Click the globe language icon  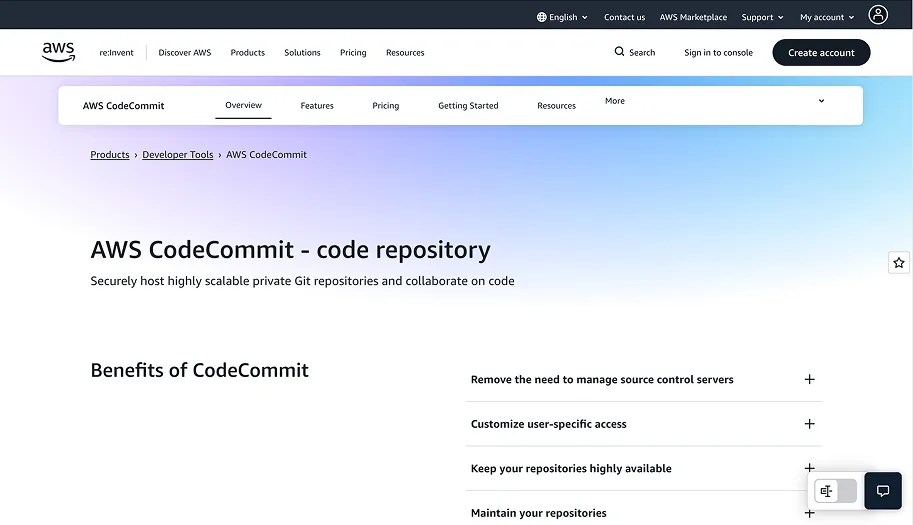pyautogui.click(x=542, y=17)
